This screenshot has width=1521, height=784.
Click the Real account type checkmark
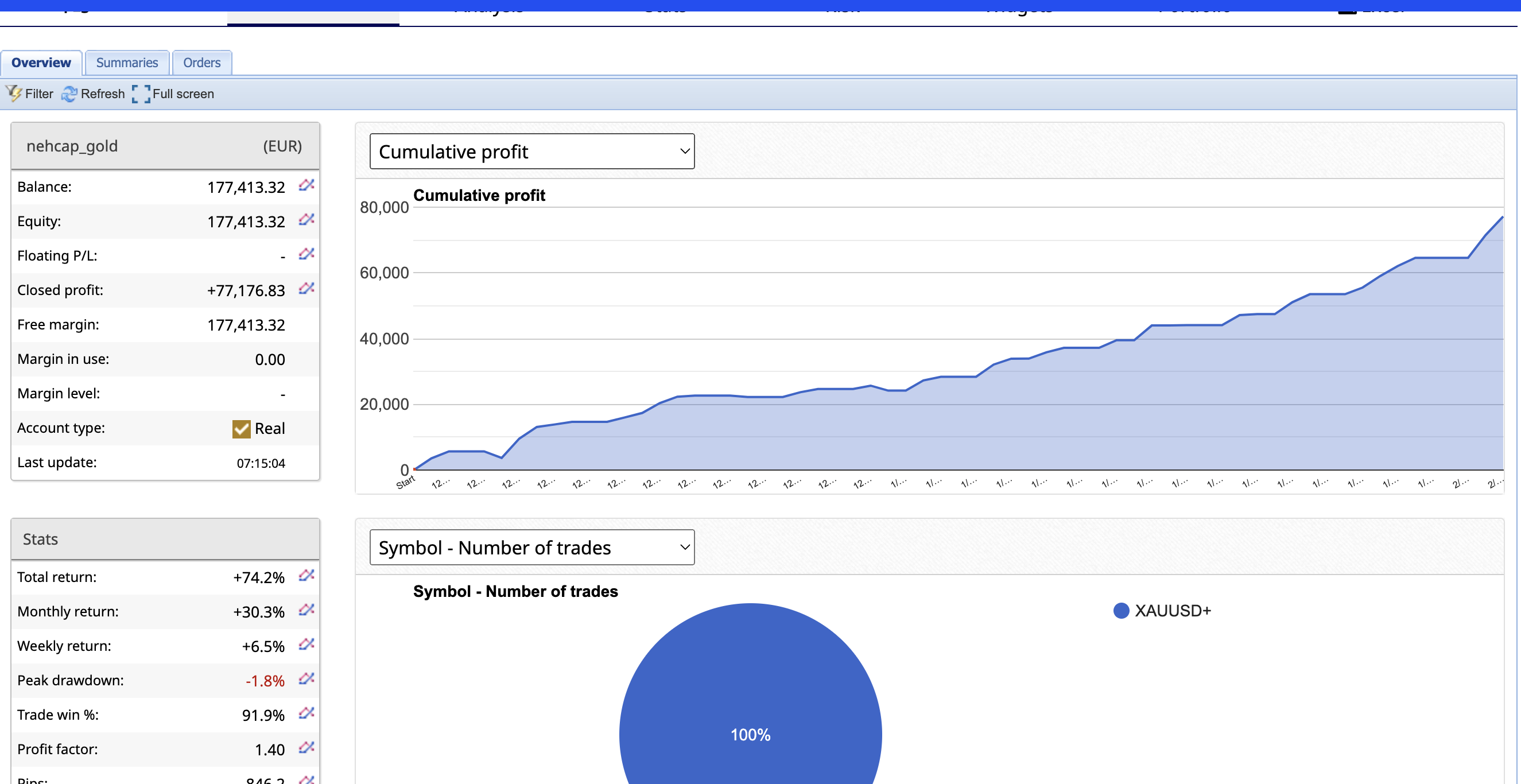[241, 429]
